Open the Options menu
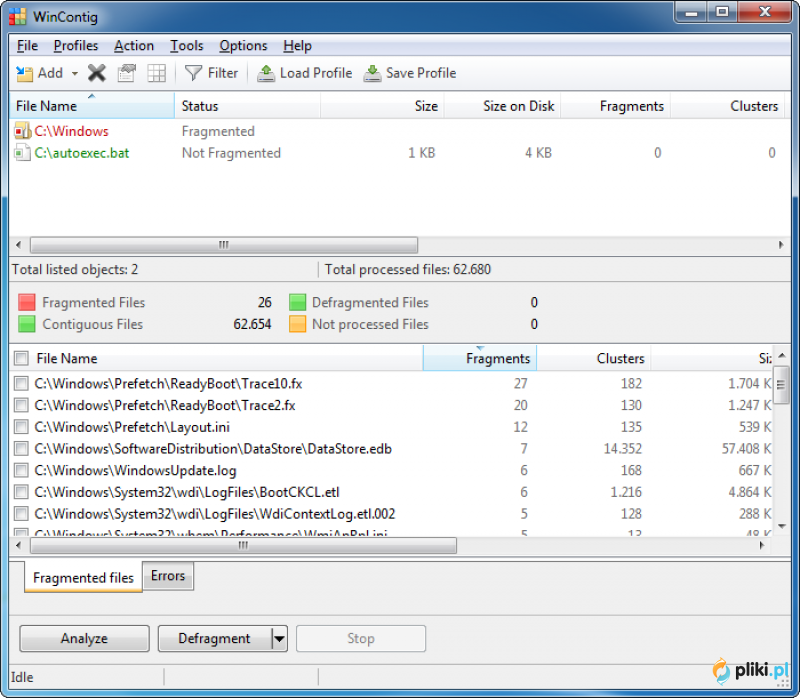The image size is (800, 698). click(x=243, y=46)
